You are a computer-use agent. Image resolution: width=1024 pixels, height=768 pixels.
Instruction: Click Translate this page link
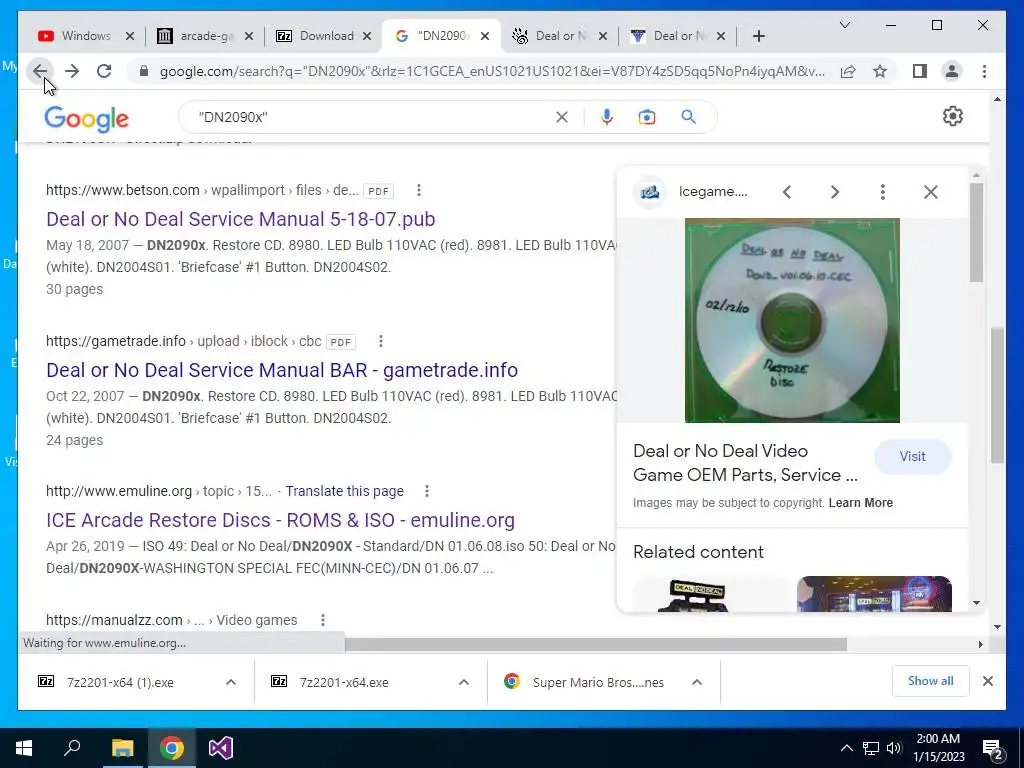(344, 491)
